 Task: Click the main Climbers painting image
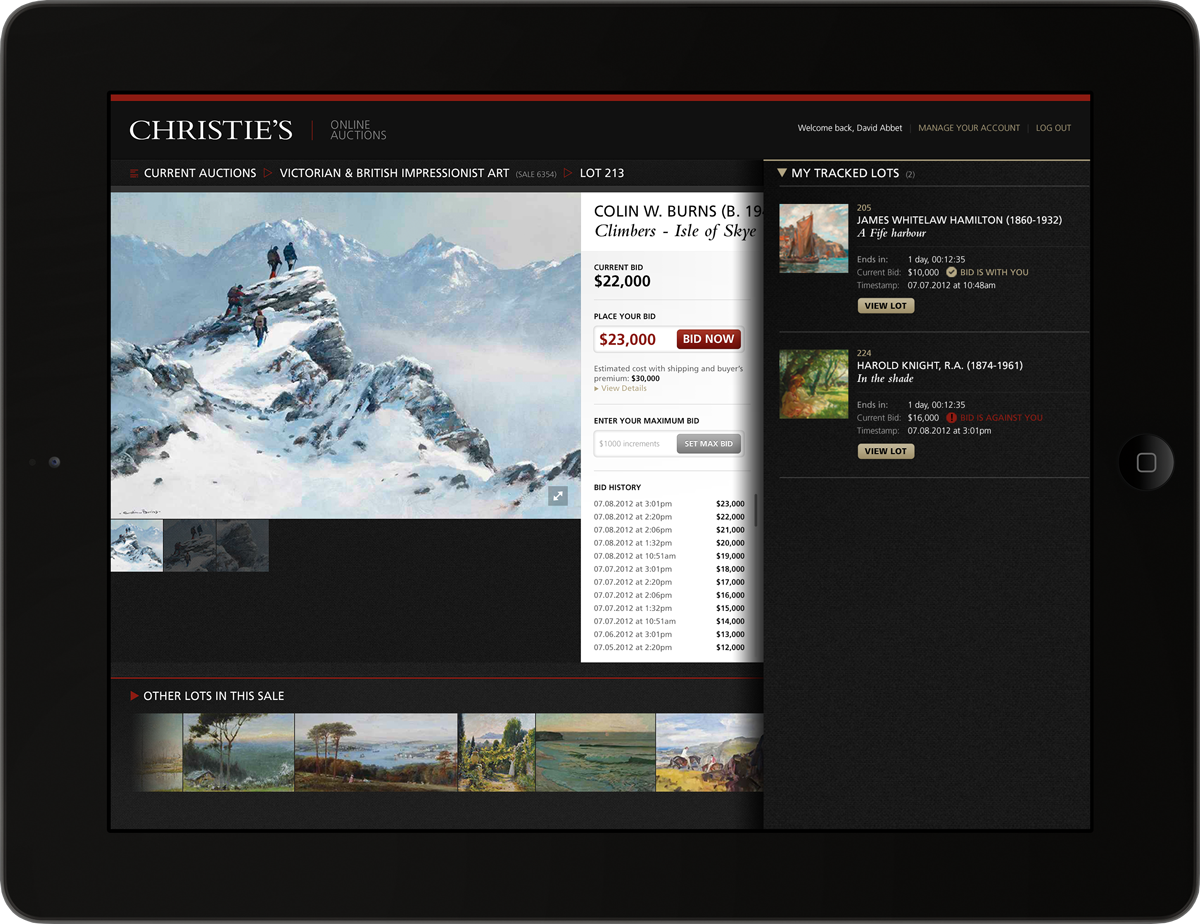pos(346,355)
